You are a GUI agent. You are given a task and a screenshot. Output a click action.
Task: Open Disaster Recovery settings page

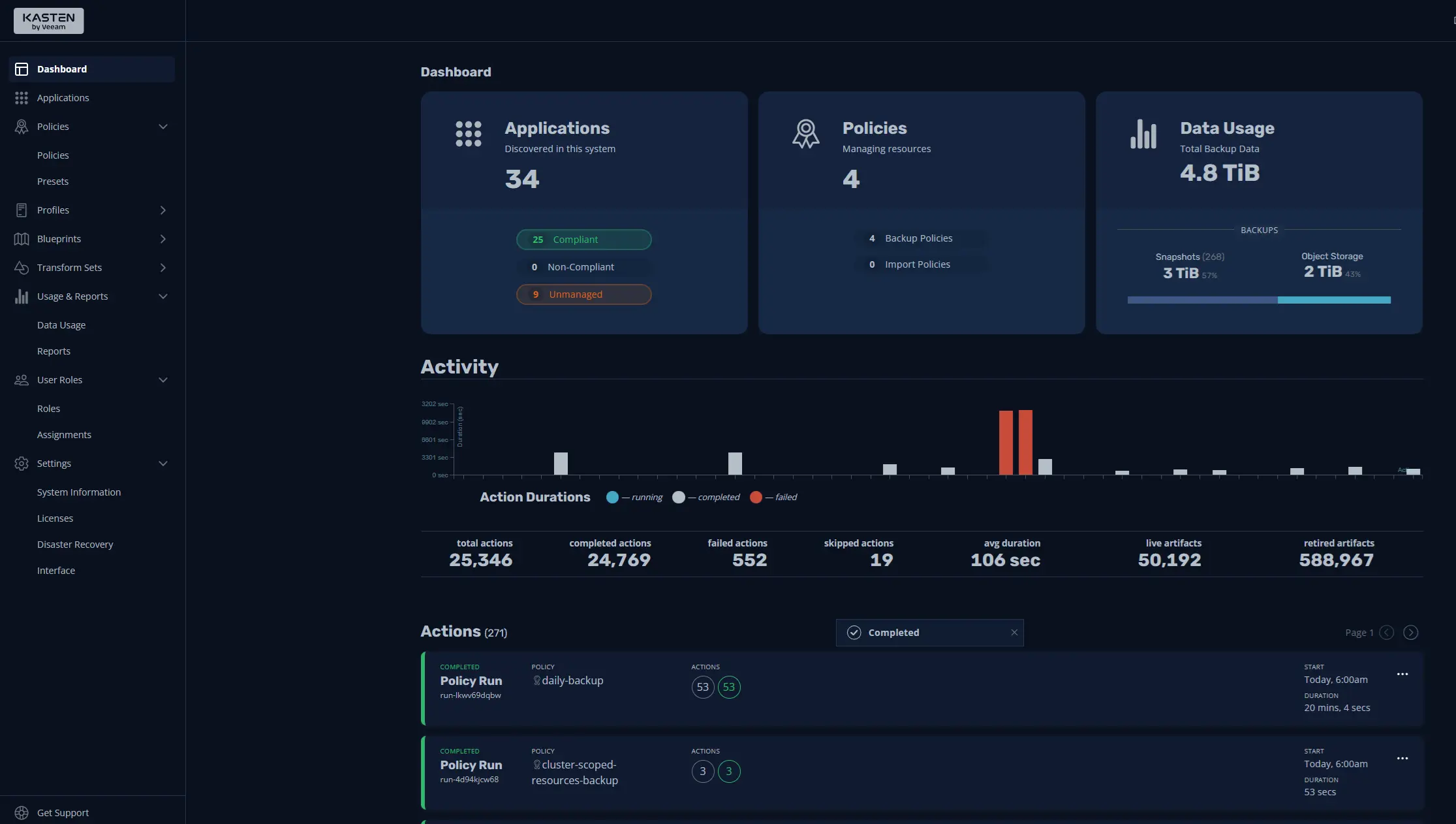click(75, 545)
